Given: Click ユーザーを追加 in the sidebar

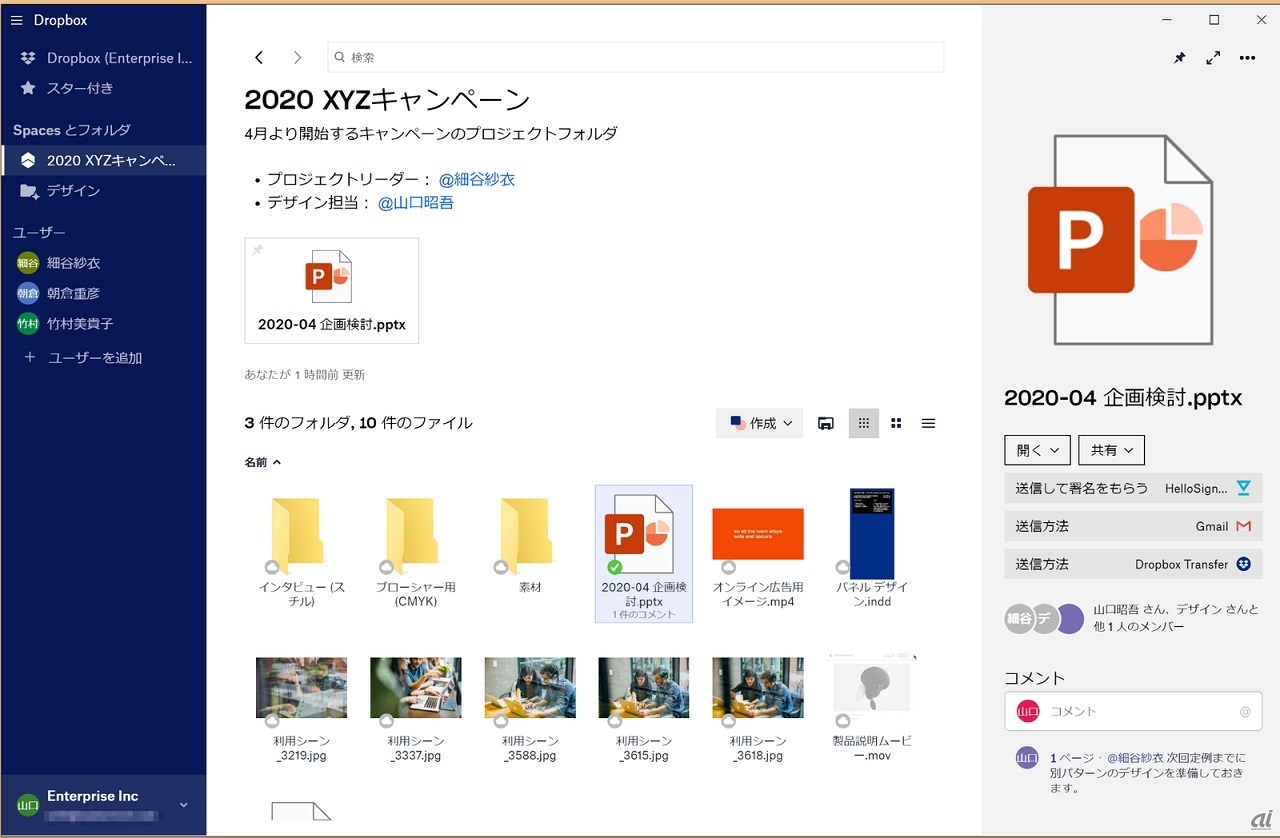Looking at the screenshot, I should pos(95,358).
